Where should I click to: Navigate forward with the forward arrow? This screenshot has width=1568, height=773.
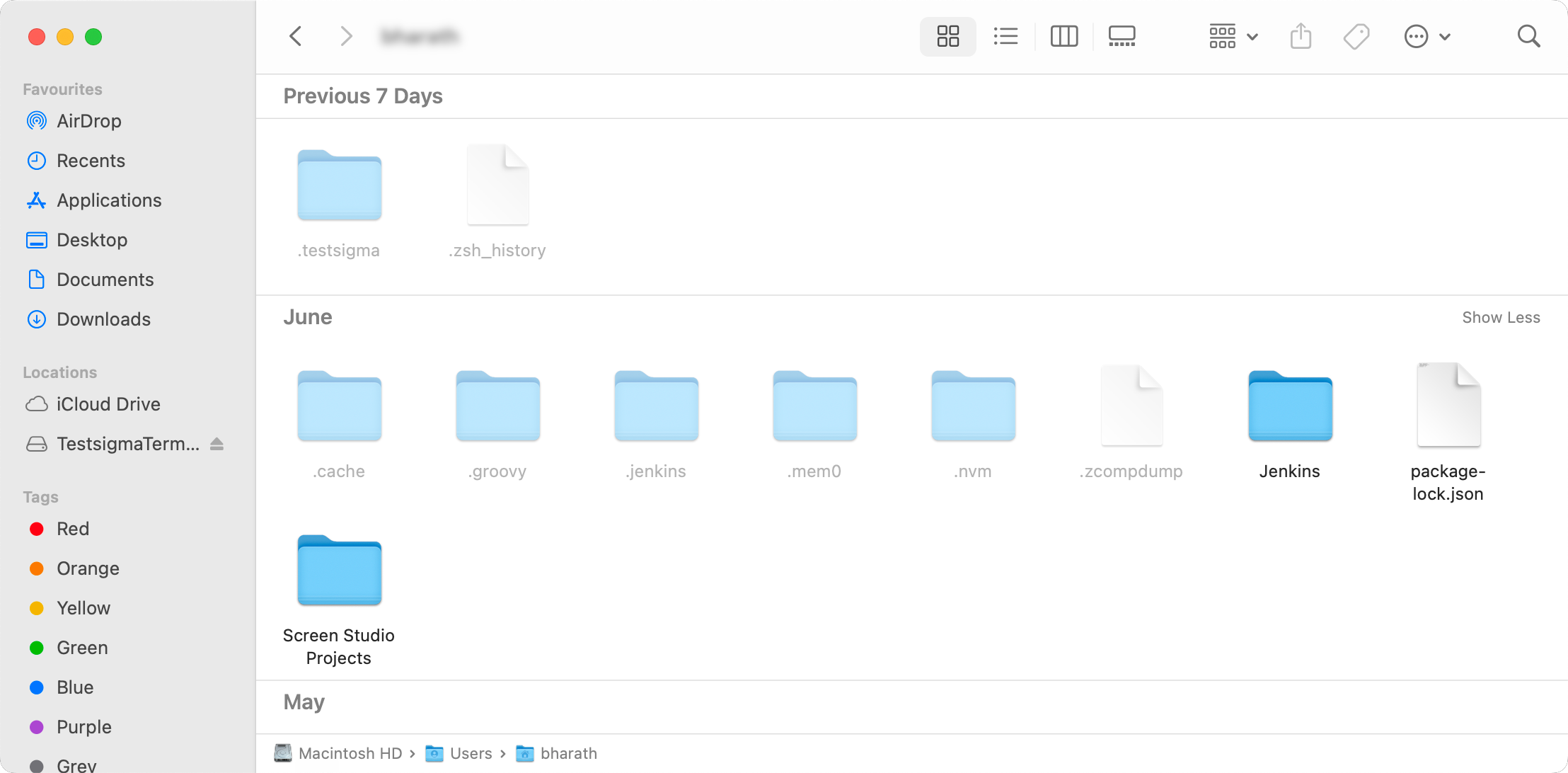point(346,35)
